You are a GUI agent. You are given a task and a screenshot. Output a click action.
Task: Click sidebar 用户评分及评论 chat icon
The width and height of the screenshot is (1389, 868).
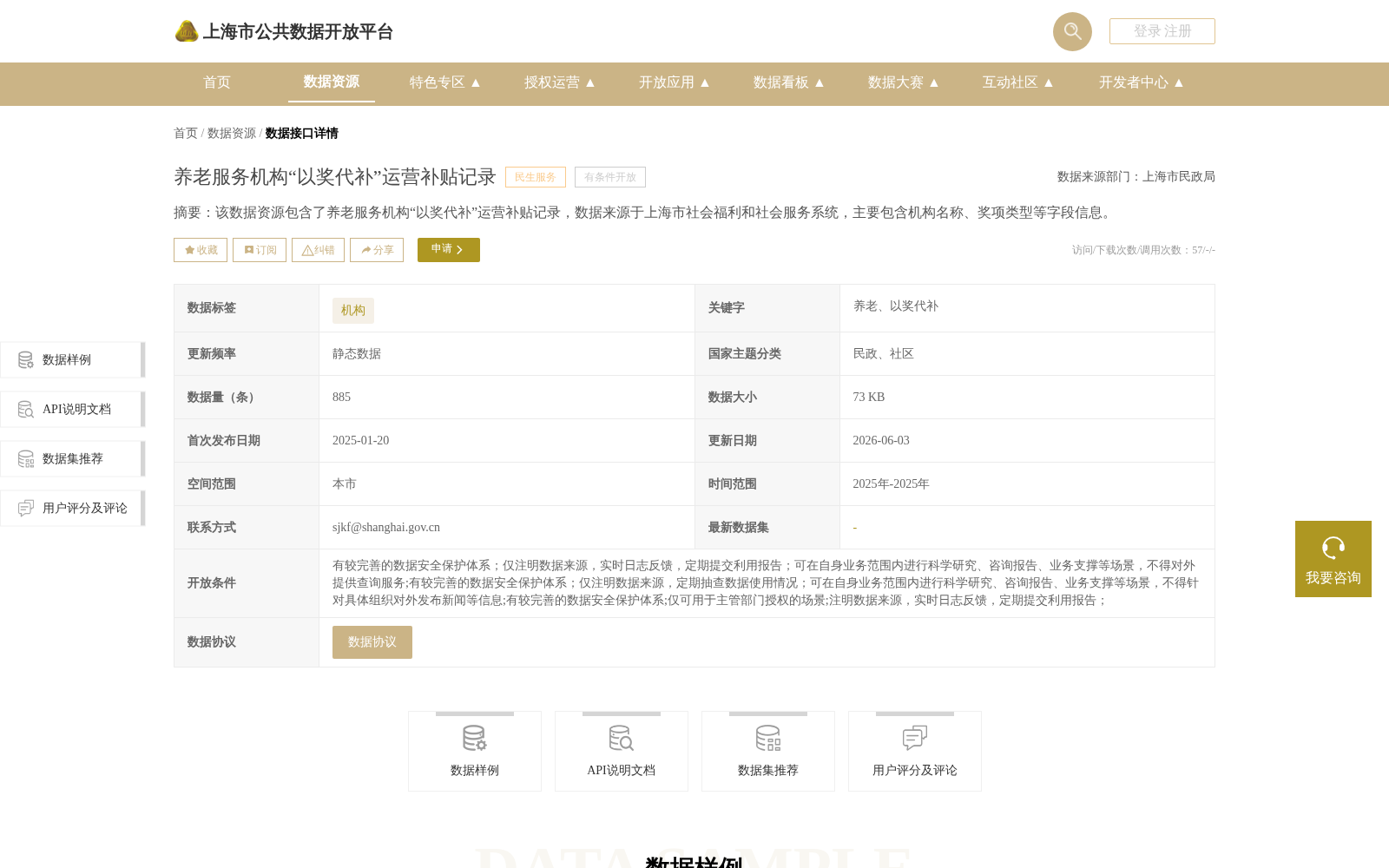click(26, 509)
